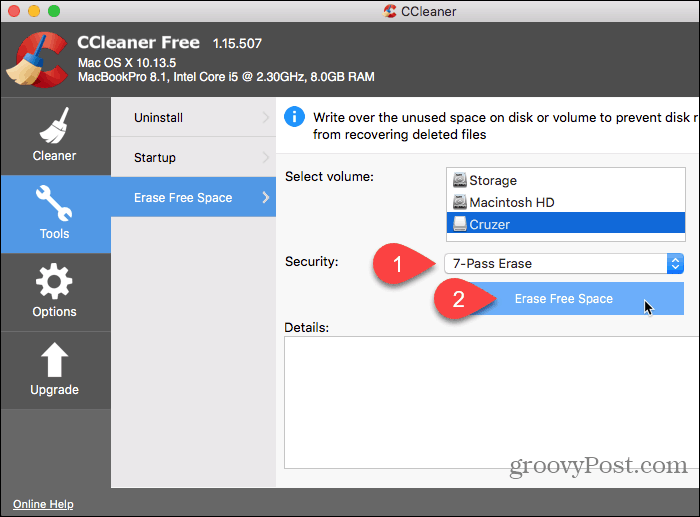
Task: Click the Erase Free Space chevron
Action: (266, 197)
